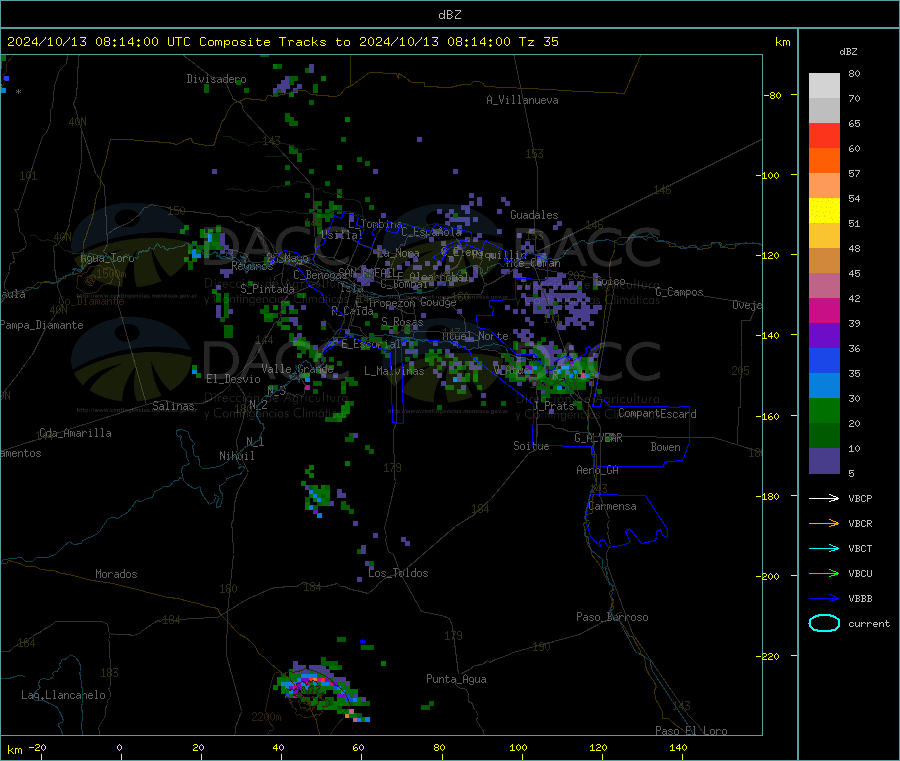Pick the magenta 39–42 dBZ color swatch

[x=824, y=310]
